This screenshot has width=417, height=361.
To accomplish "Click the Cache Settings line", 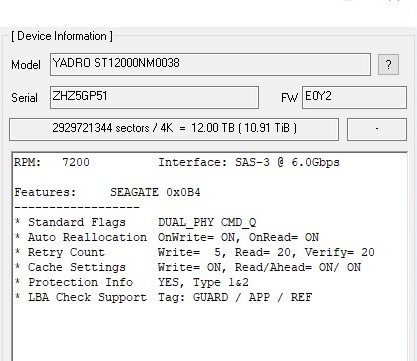I will click(x=188, y=267).
